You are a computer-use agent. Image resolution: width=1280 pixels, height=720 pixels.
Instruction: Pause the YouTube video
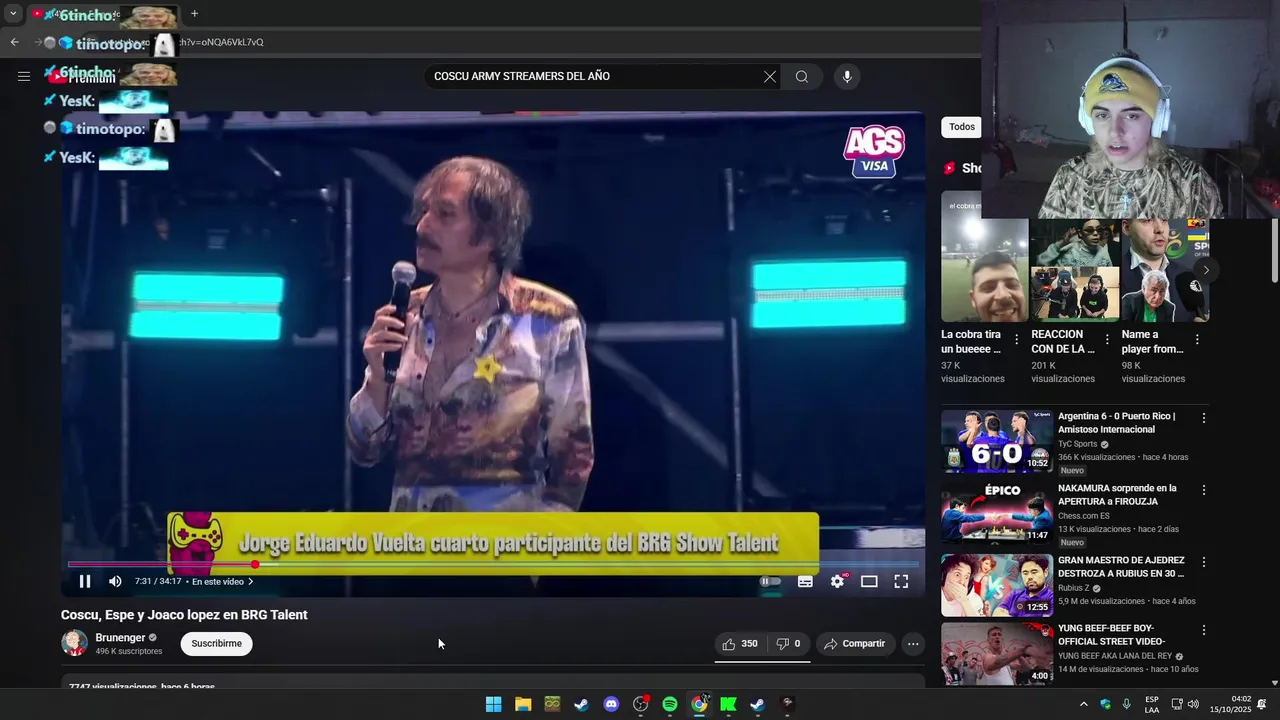85,581
